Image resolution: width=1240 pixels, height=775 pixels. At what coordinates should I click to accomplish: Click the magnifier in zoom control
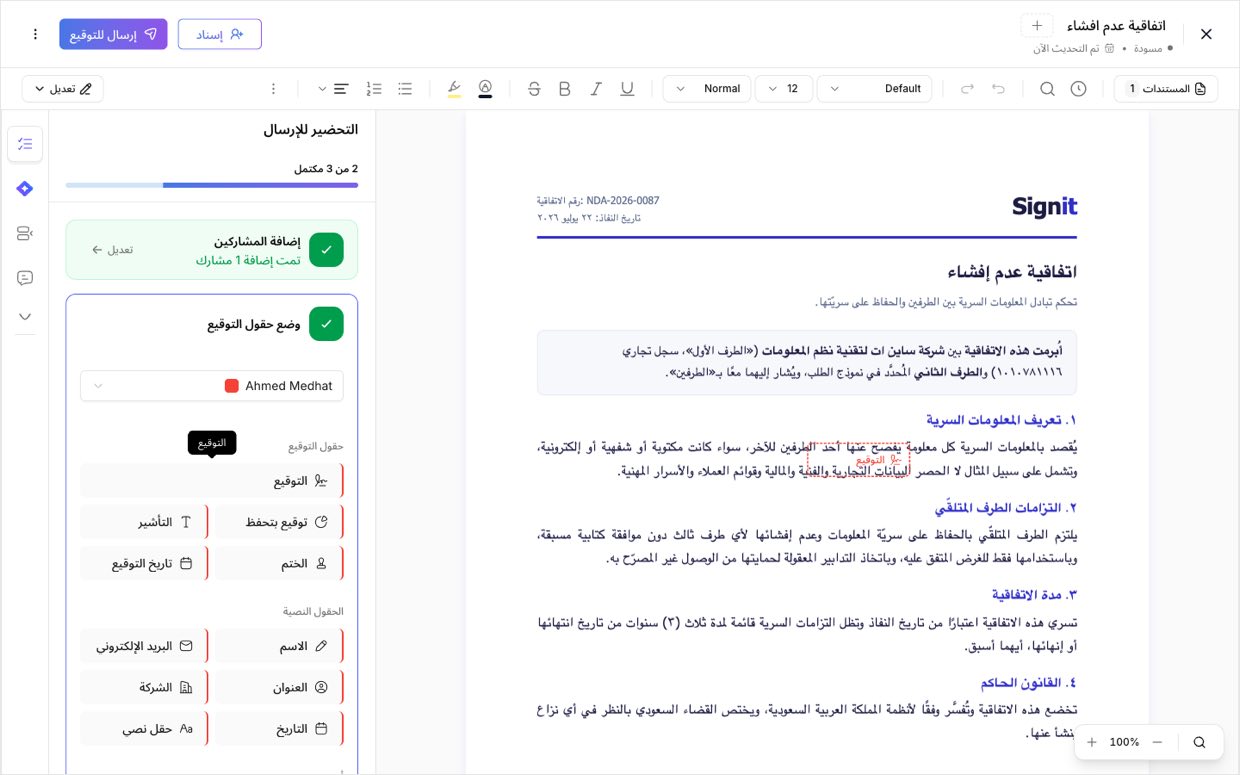(x=1199, y=742)
